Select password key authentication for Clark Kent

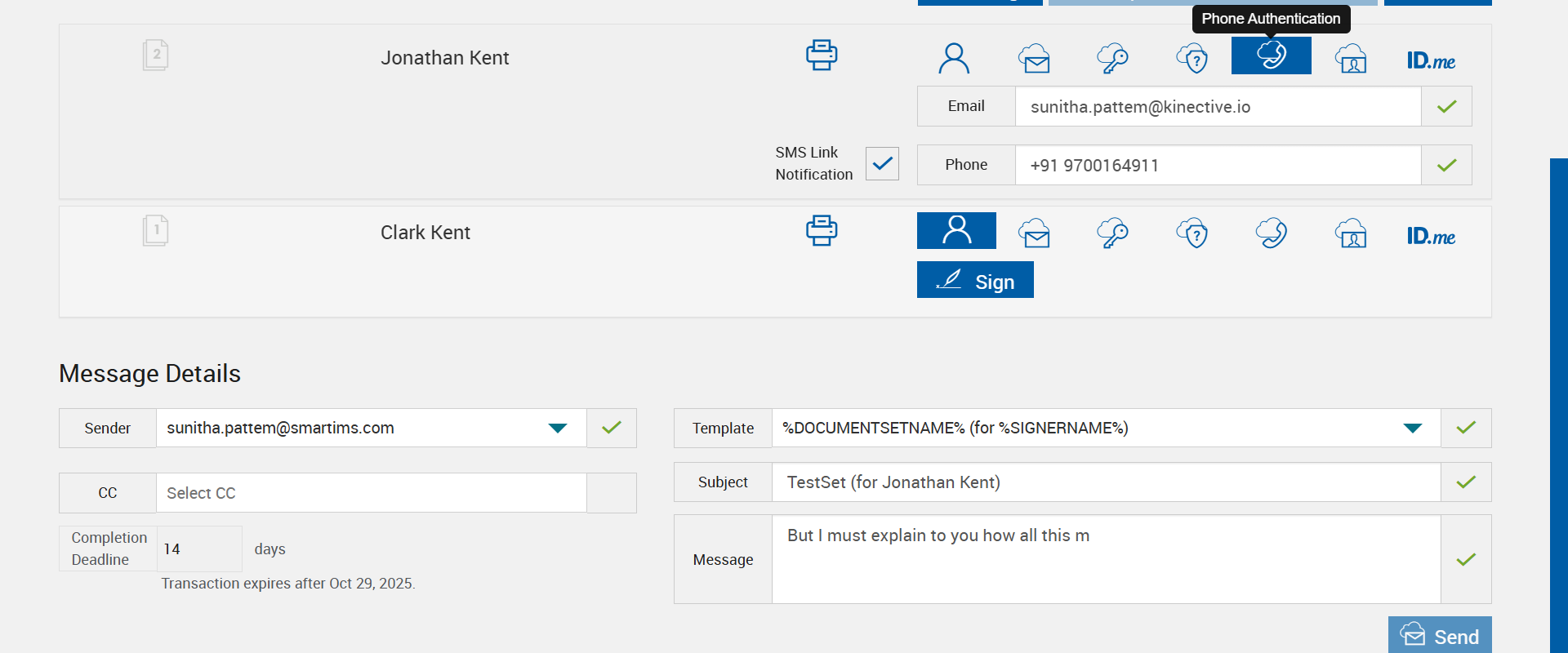tap(1112, 234)
